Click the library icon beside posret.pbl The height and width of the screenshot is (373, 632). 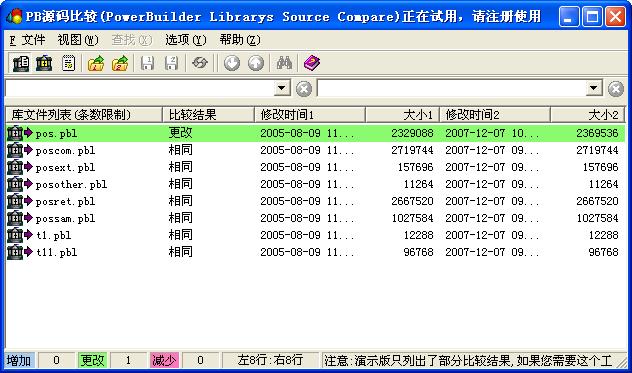(15, 201)
